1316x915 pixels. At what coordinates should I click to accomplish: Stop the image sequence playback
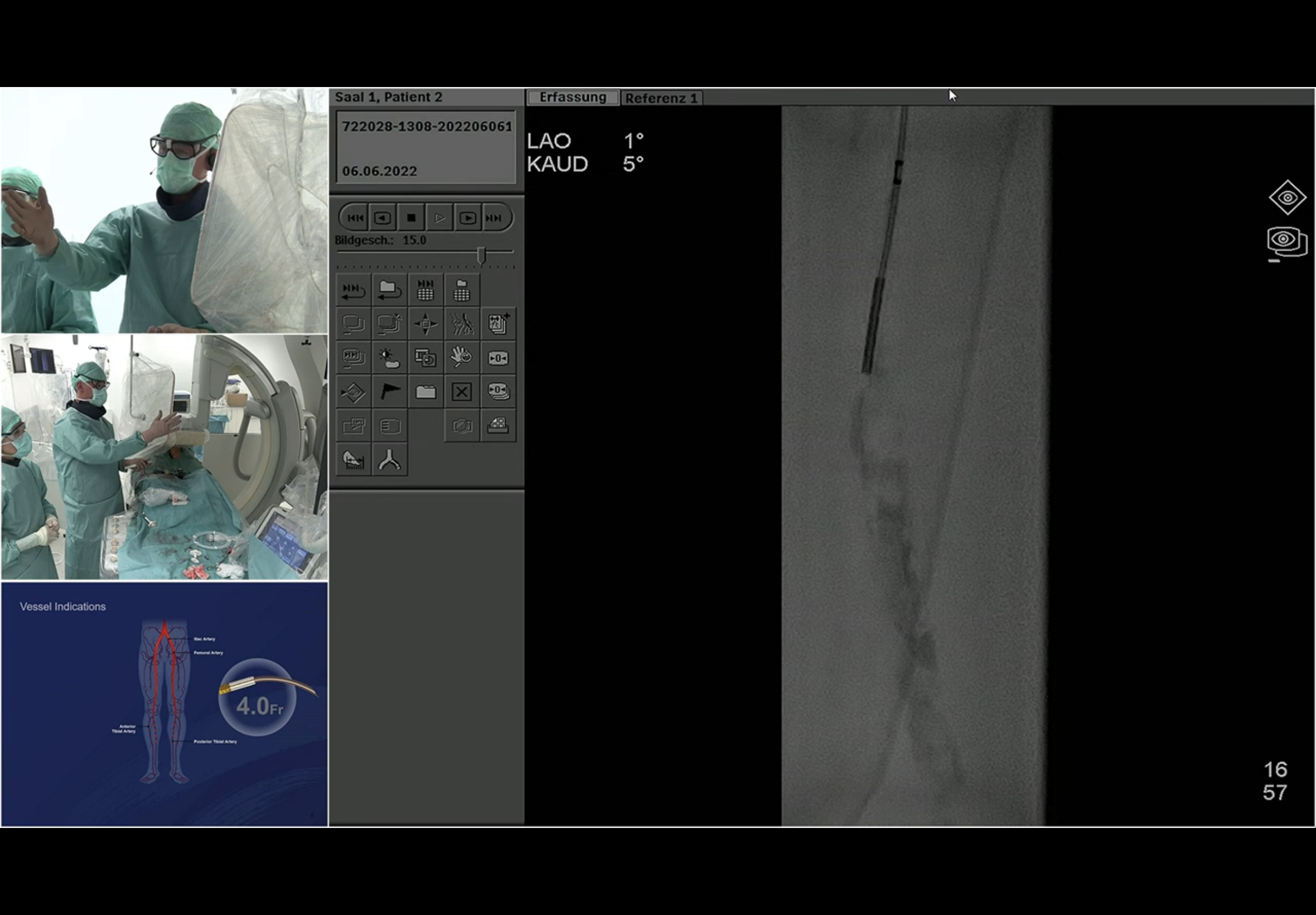(x=411, y=218)
